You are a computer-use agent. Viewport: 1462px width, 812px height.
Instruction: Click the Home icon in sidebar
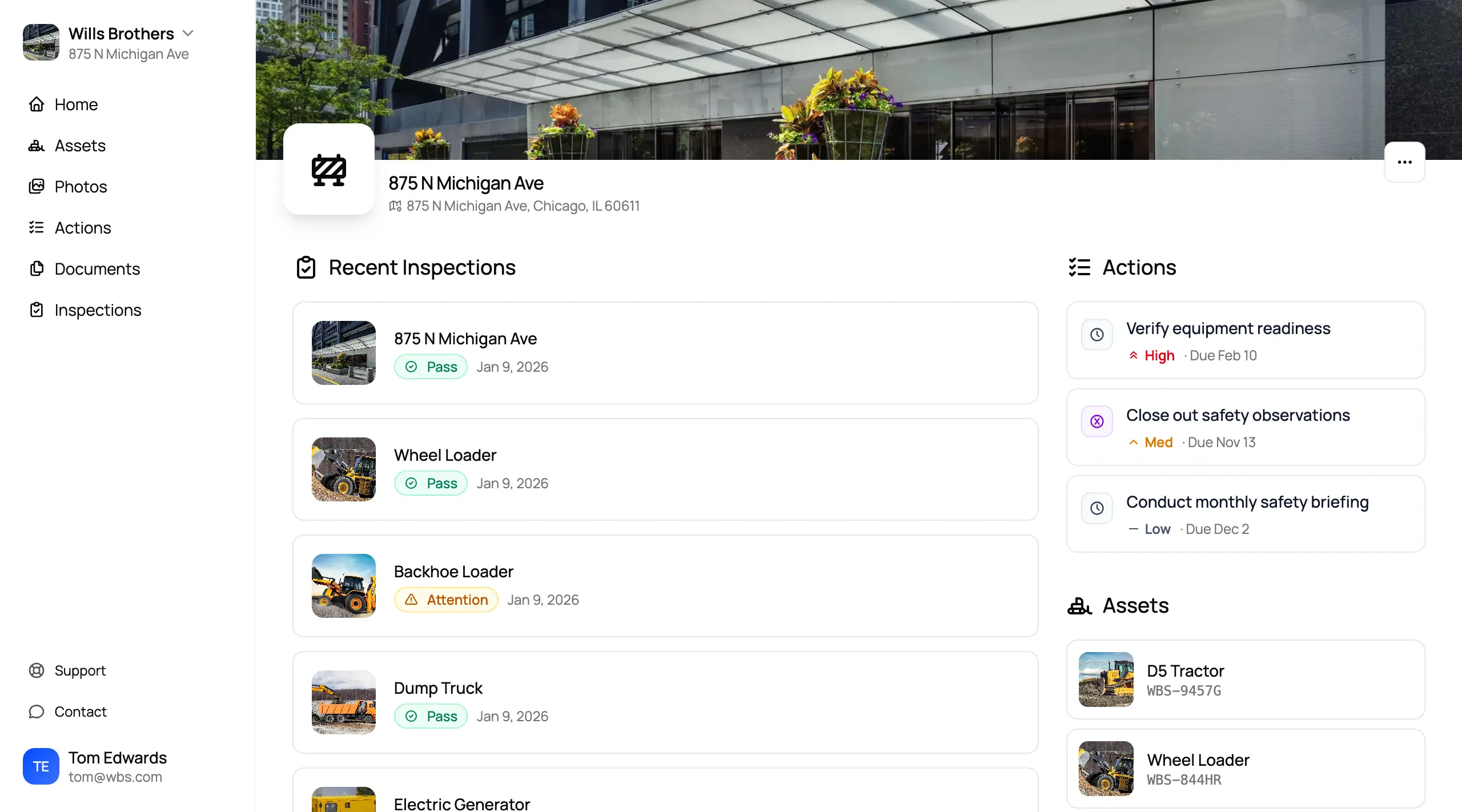pos(37,104)
